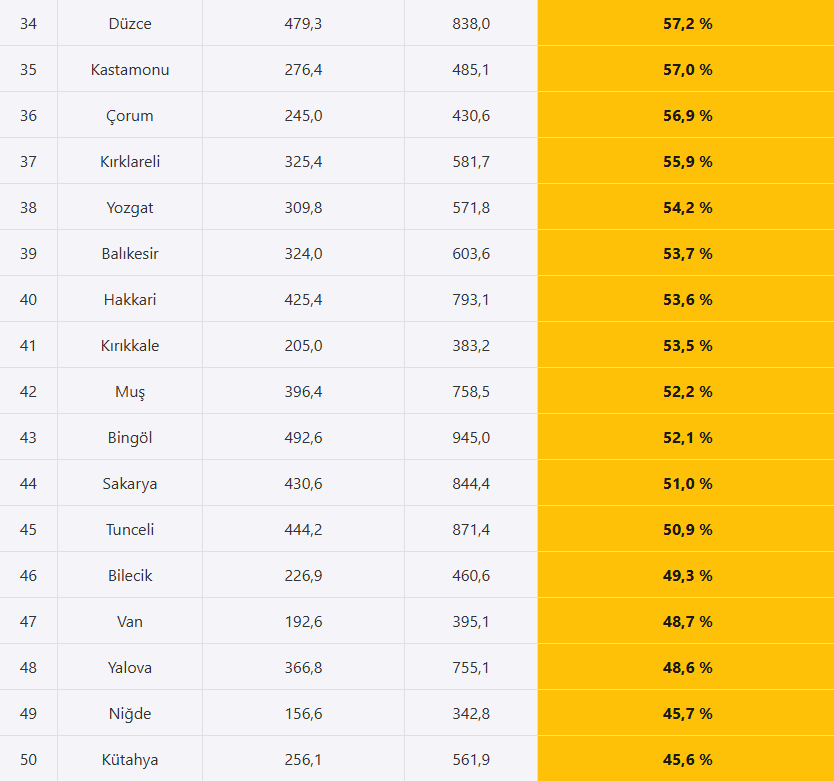Screen dimensions: 834x781
Task: Select the Kırklareli province cell
Action: (130, 162)
